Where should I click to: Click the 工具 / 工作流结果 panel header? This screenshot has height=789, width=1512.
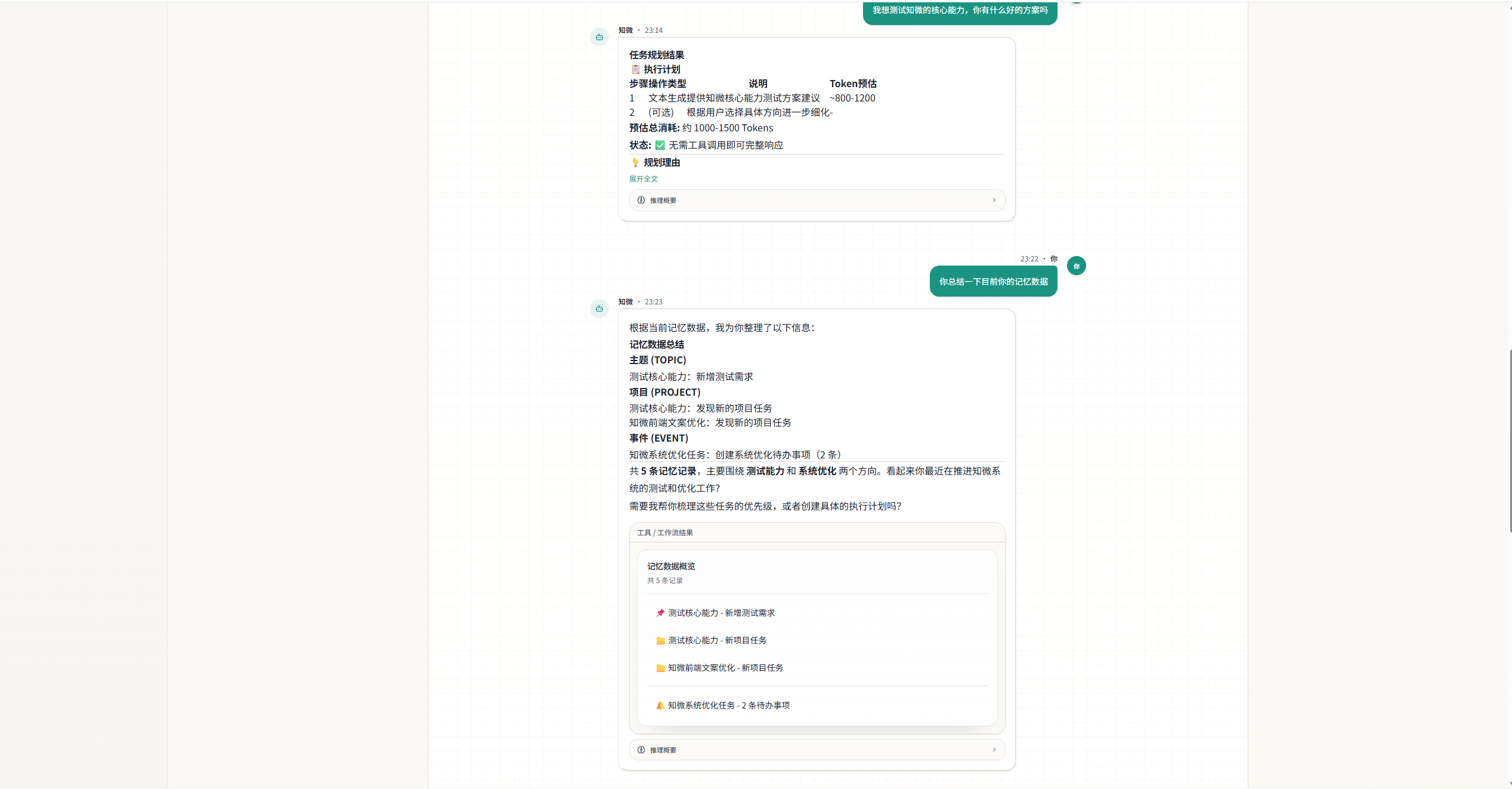tap(664, 532)
